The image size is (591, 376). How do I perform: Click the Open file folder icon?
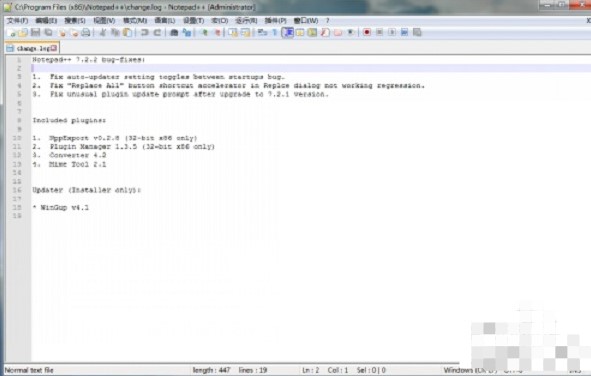tap(23, 32)
